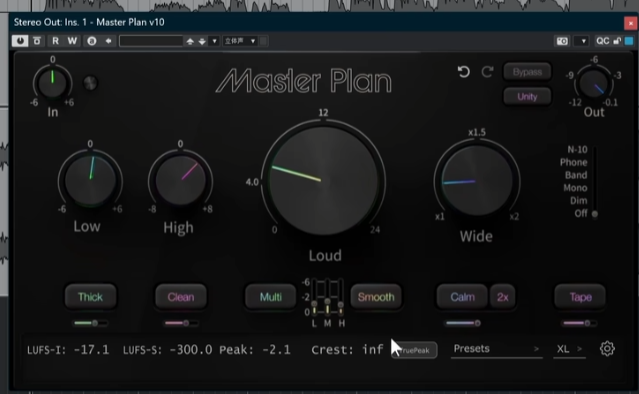
Task: Enable Write automation (W) button
Action: pyautogui.click(x=72, y=41)
